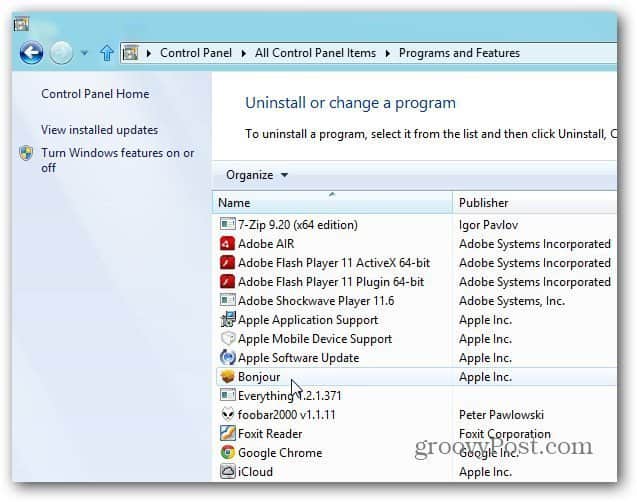
Task: Click the Everything 1.2.1.371 icon
Action: coord(228,395)
